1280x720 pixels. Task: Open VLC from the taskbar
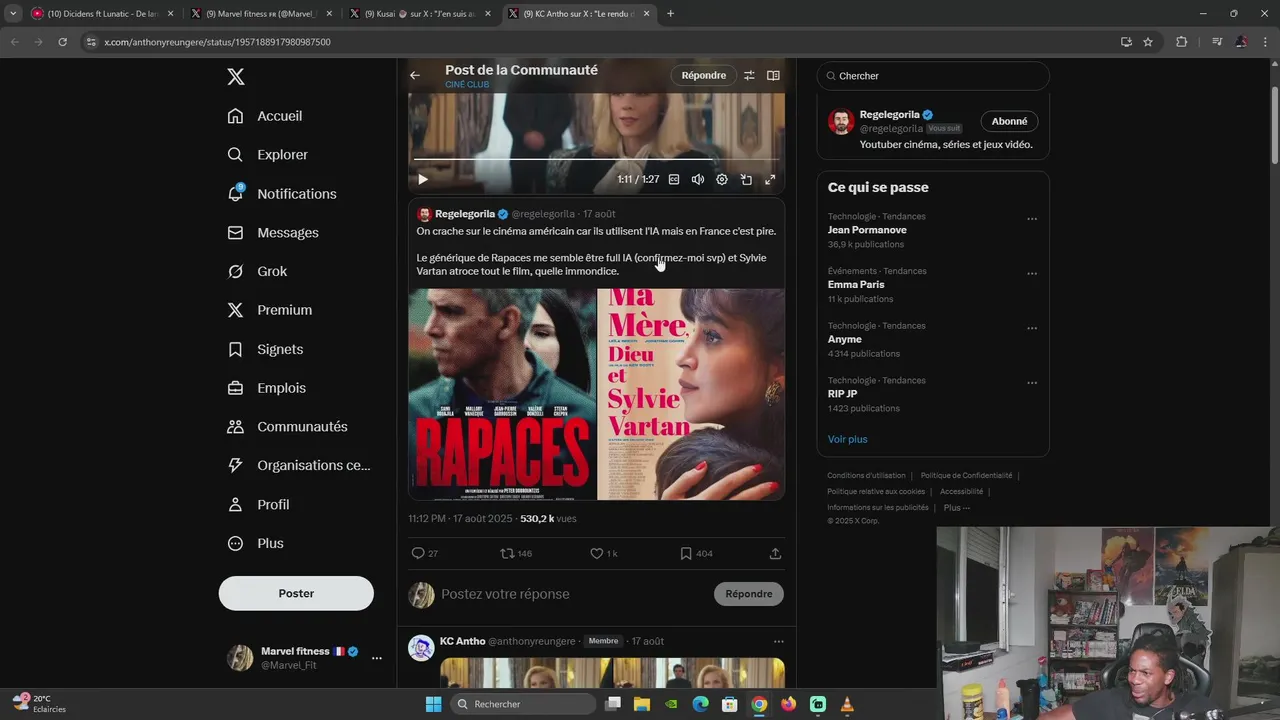coord(847,704)
